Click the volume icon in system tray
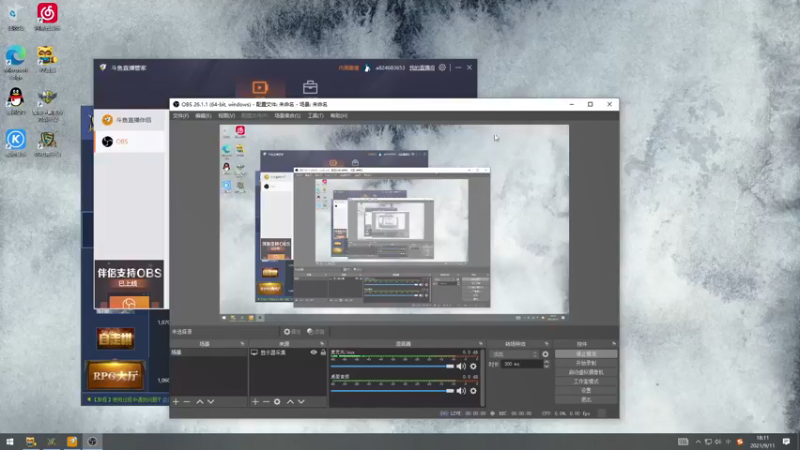800x450 pixels. [718, 442]
